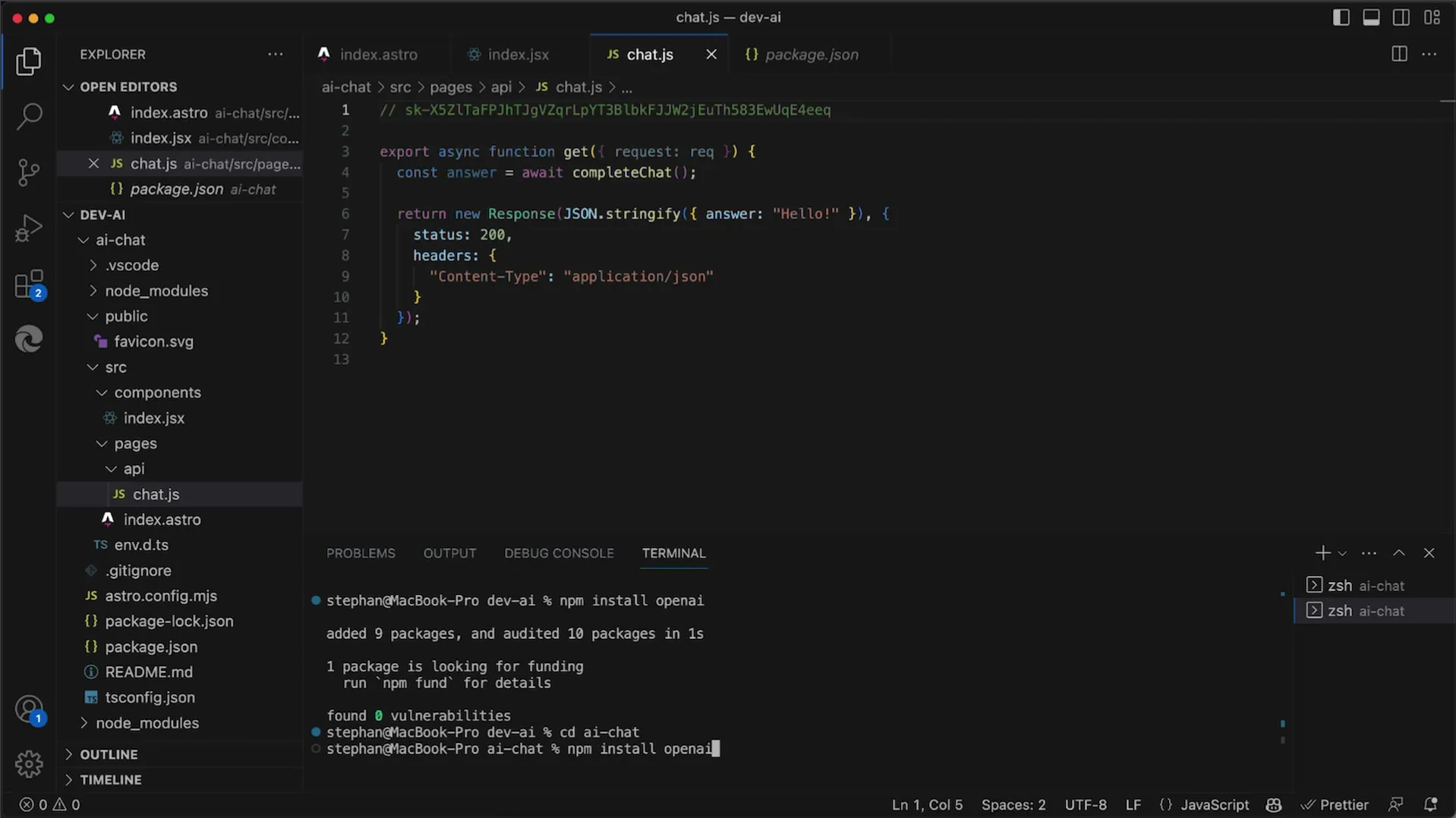Open the Search view icon
Screen dimensions: 1456x818
pyautogui.click(x=29, y=117)
